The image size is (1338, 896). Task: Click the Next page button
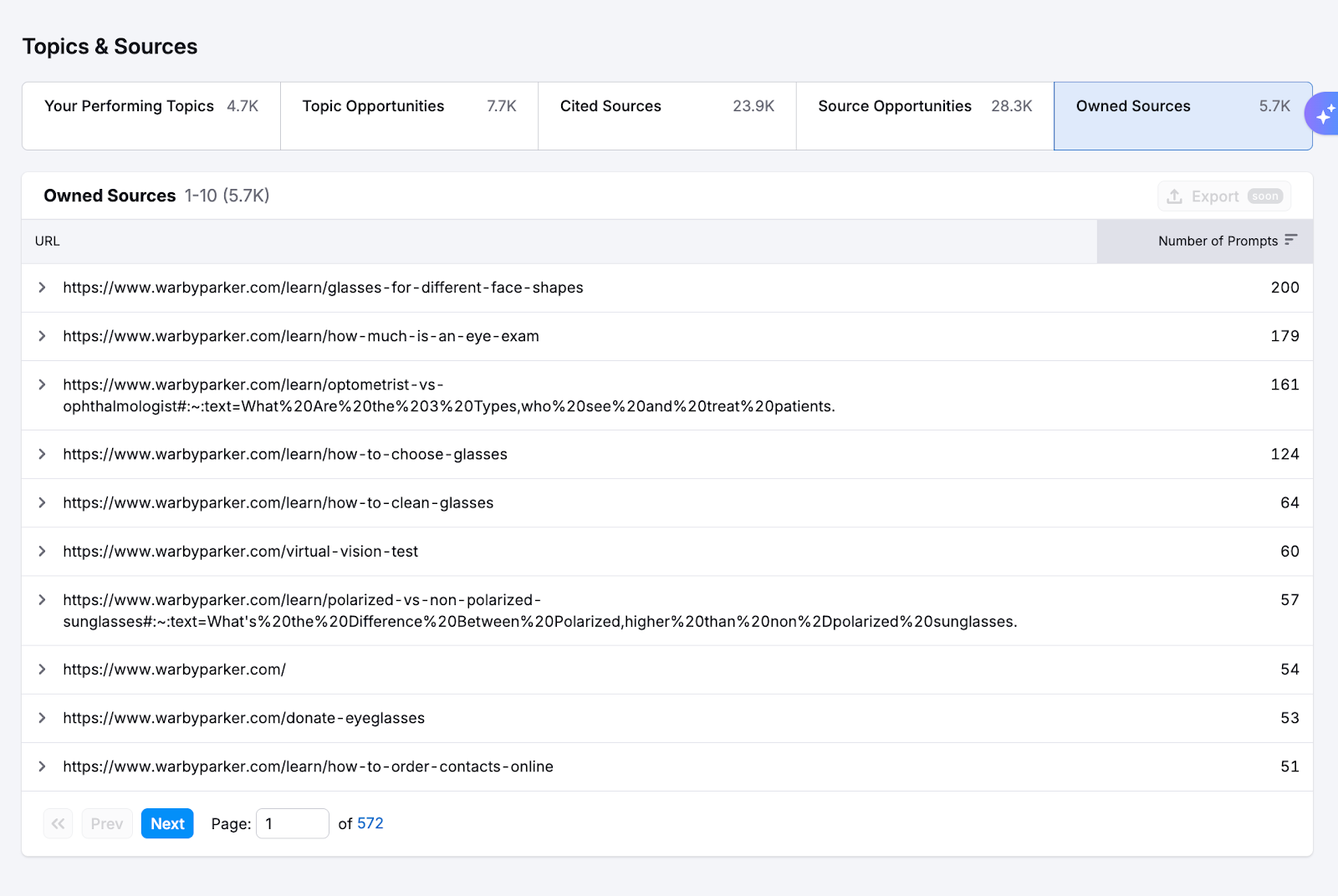tap(167, 823)
